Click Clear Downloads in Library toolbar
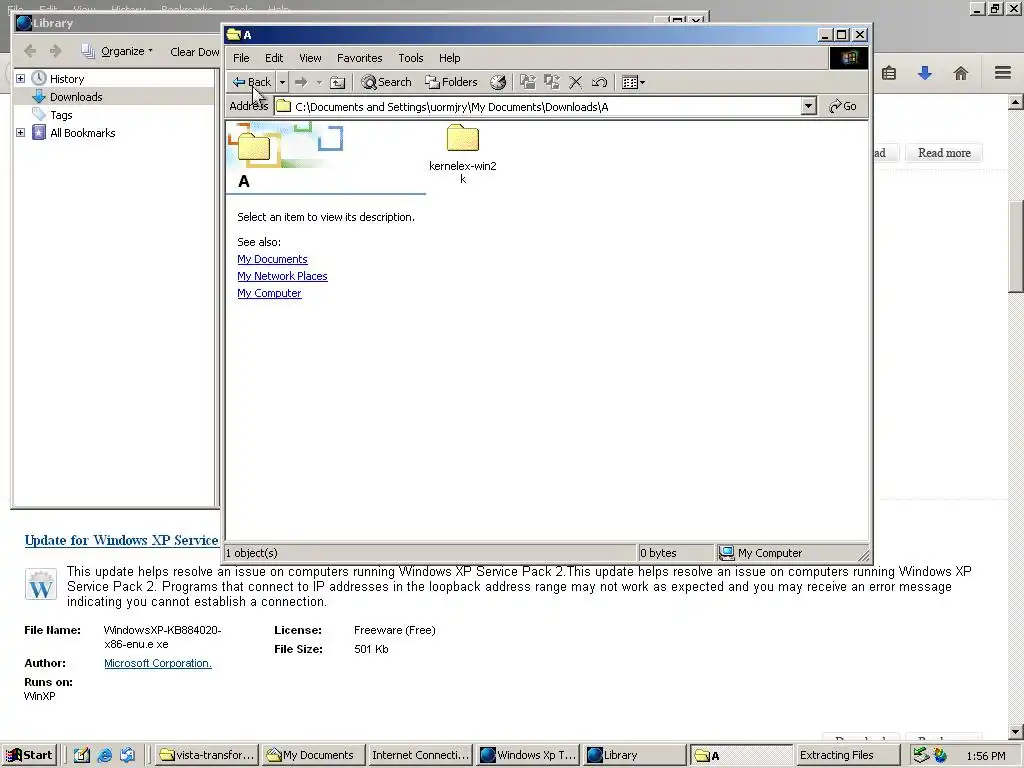Image resolution: width=1024 pixels, height=768 pixels. [x=194, y=52]
